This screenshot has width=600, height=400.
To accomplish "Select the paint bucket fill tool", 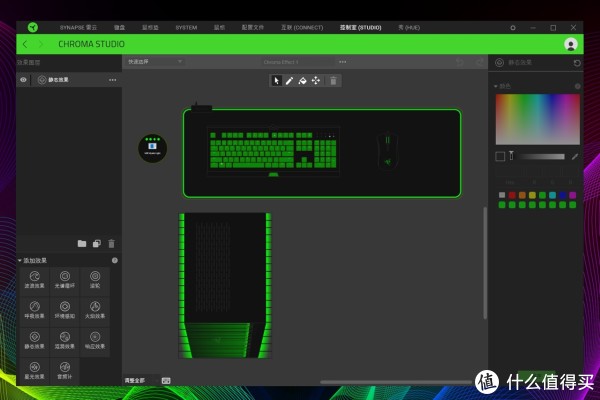I will click(302, 81).
